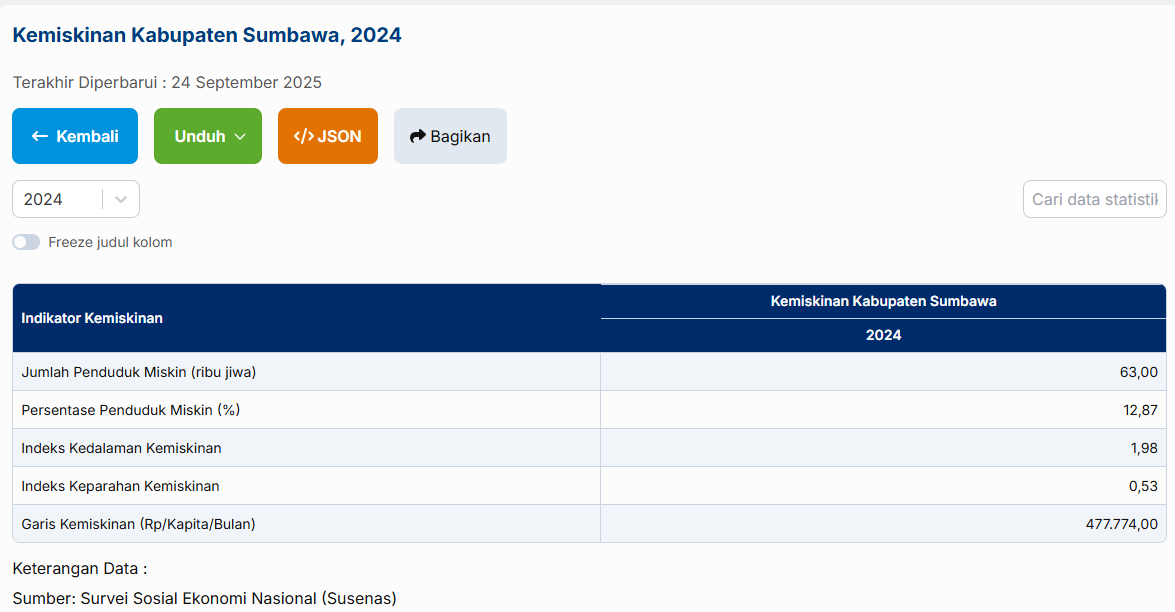Click the share arrow icon on Bagikan
This screenshot has width=1175, height=612.
pyautogui.click(x=418, y=136)
